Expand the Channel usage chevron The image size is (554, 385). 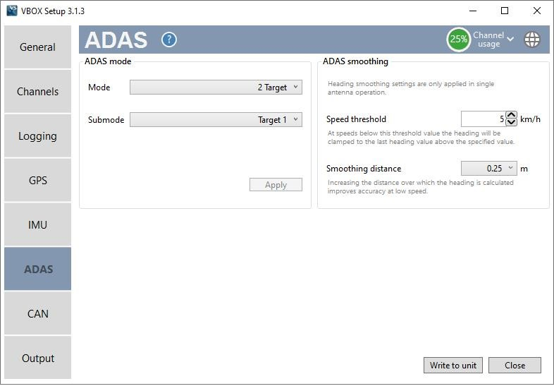tap(510, 39)
